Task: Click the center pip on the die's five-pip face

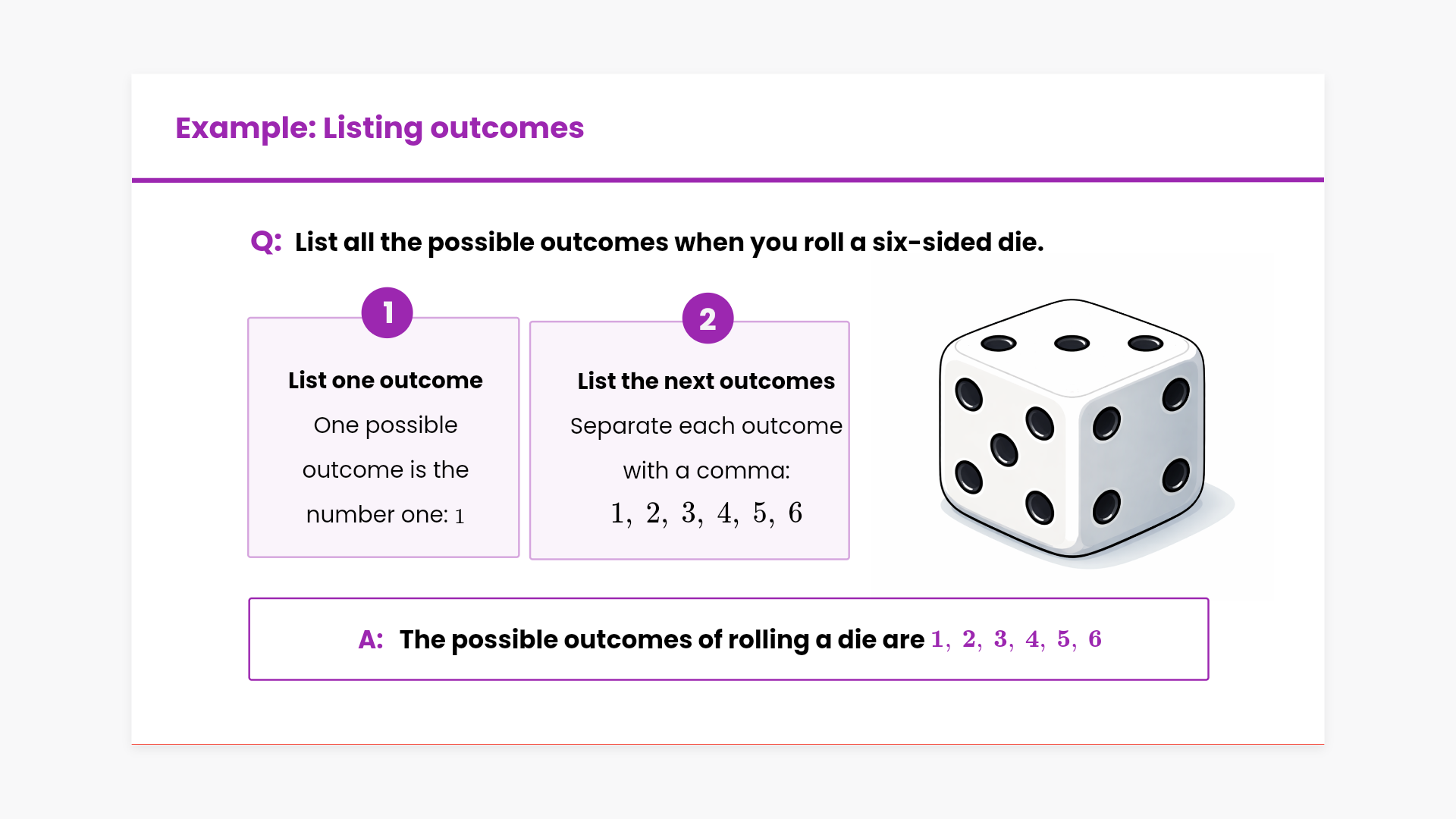Action: point(1004,450)
